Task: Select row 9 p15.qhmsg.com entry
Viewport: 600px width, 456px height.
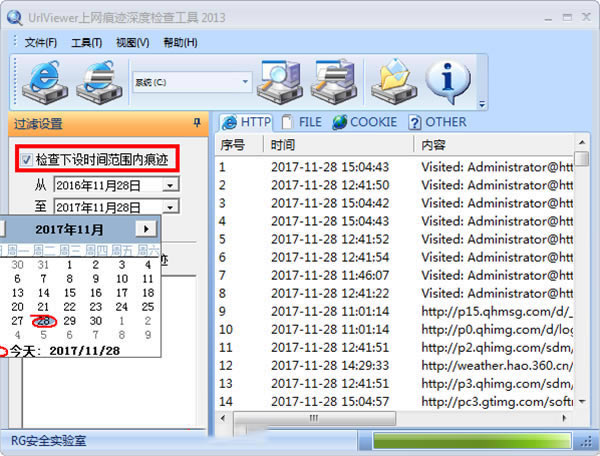Action: click(395, 311)
